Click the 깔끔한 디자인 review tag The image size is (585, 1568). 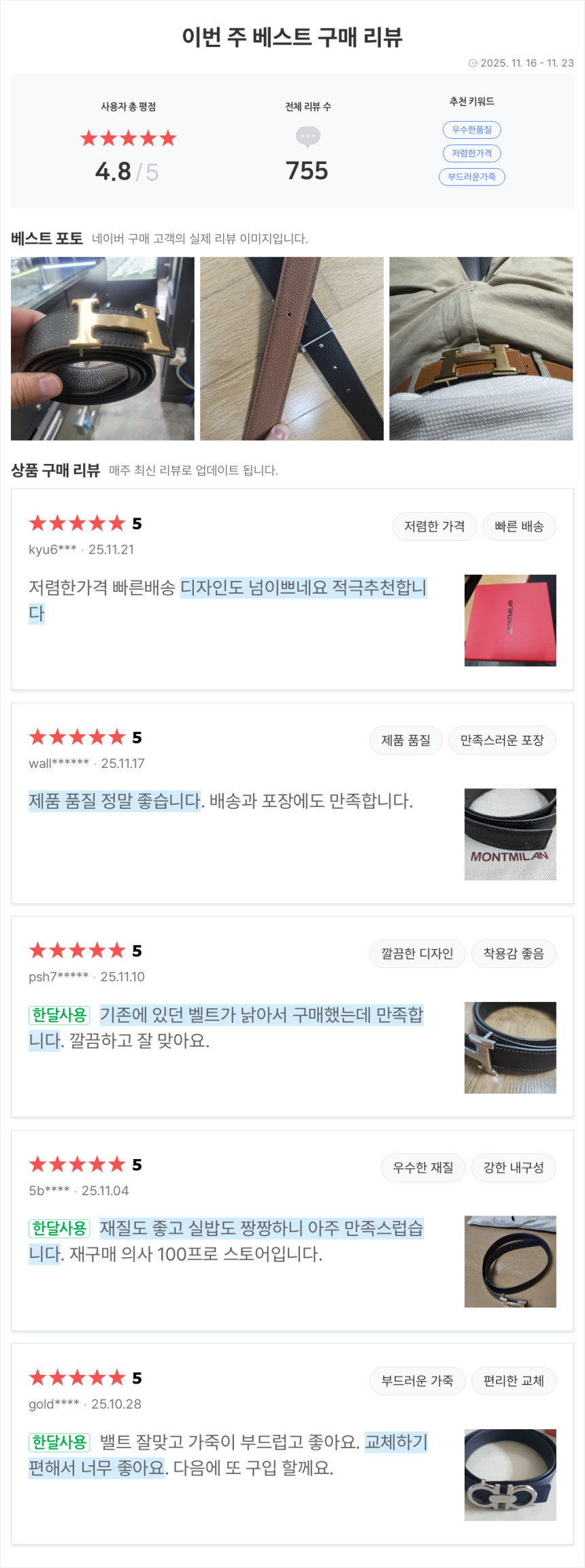coord(417,954)
